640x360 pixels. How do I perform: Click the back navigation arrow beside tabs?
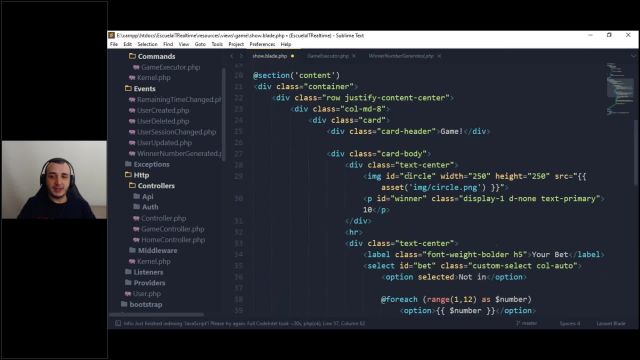point(231,56)
